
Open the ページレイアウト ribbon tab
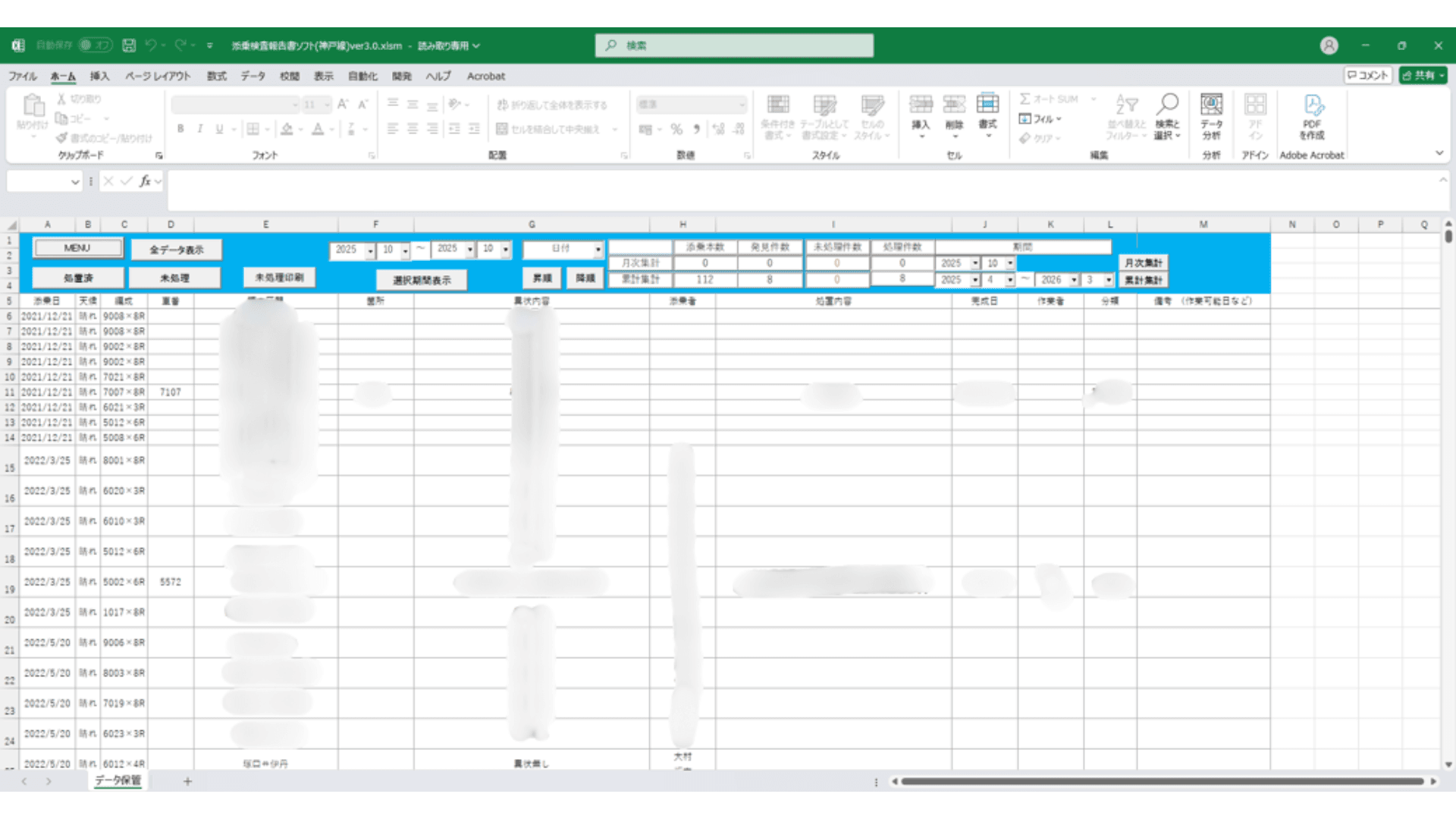(158, 76)
